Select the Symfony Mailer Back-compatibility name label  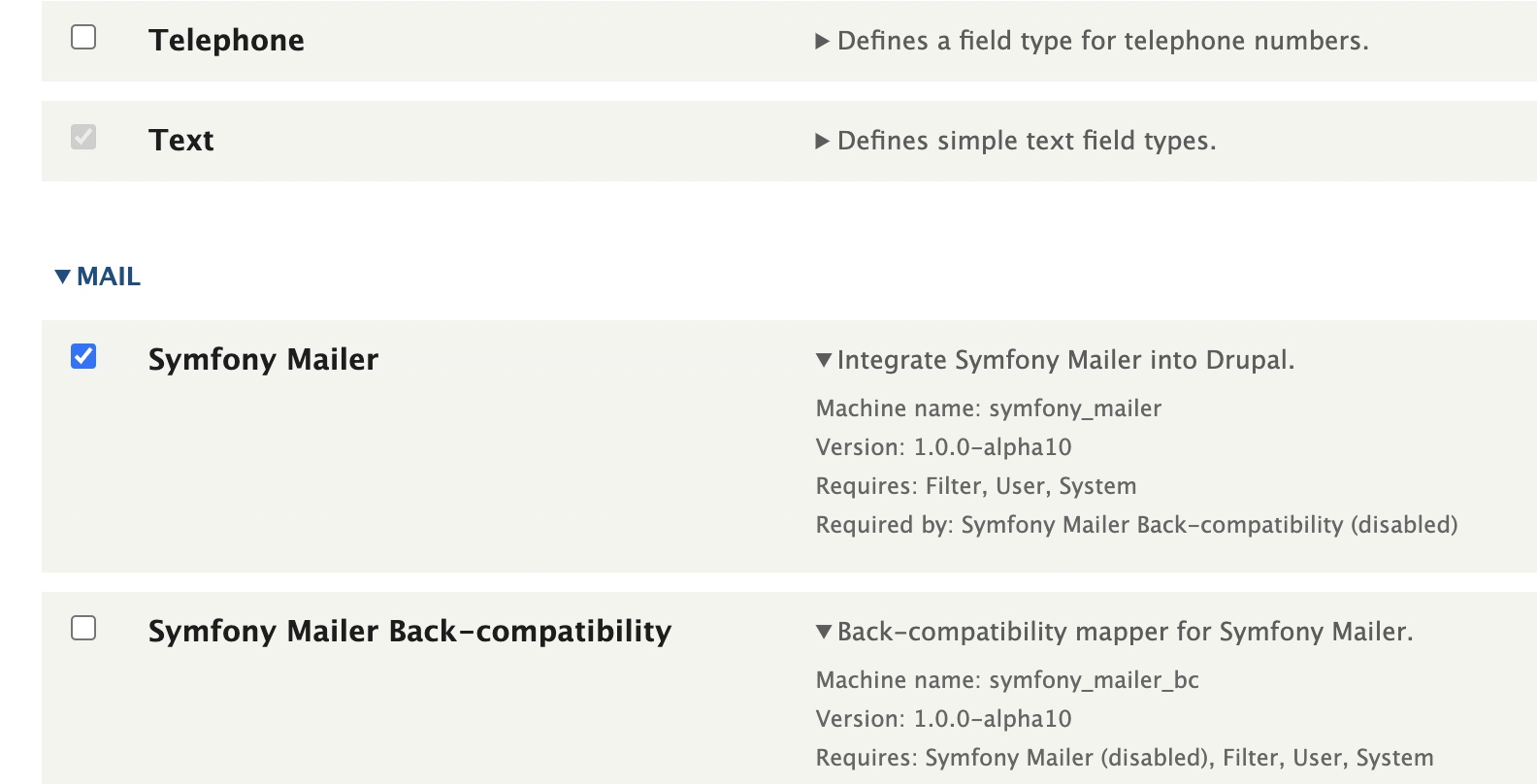409,631
